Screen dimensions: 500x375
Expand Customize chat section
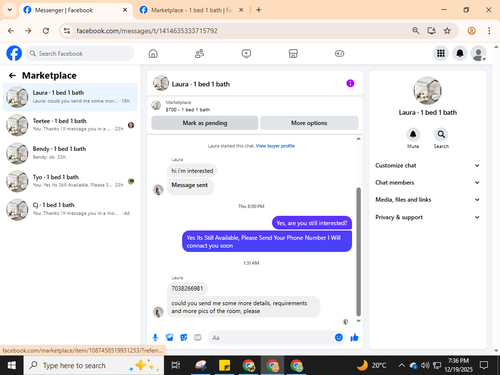(427, 165)
